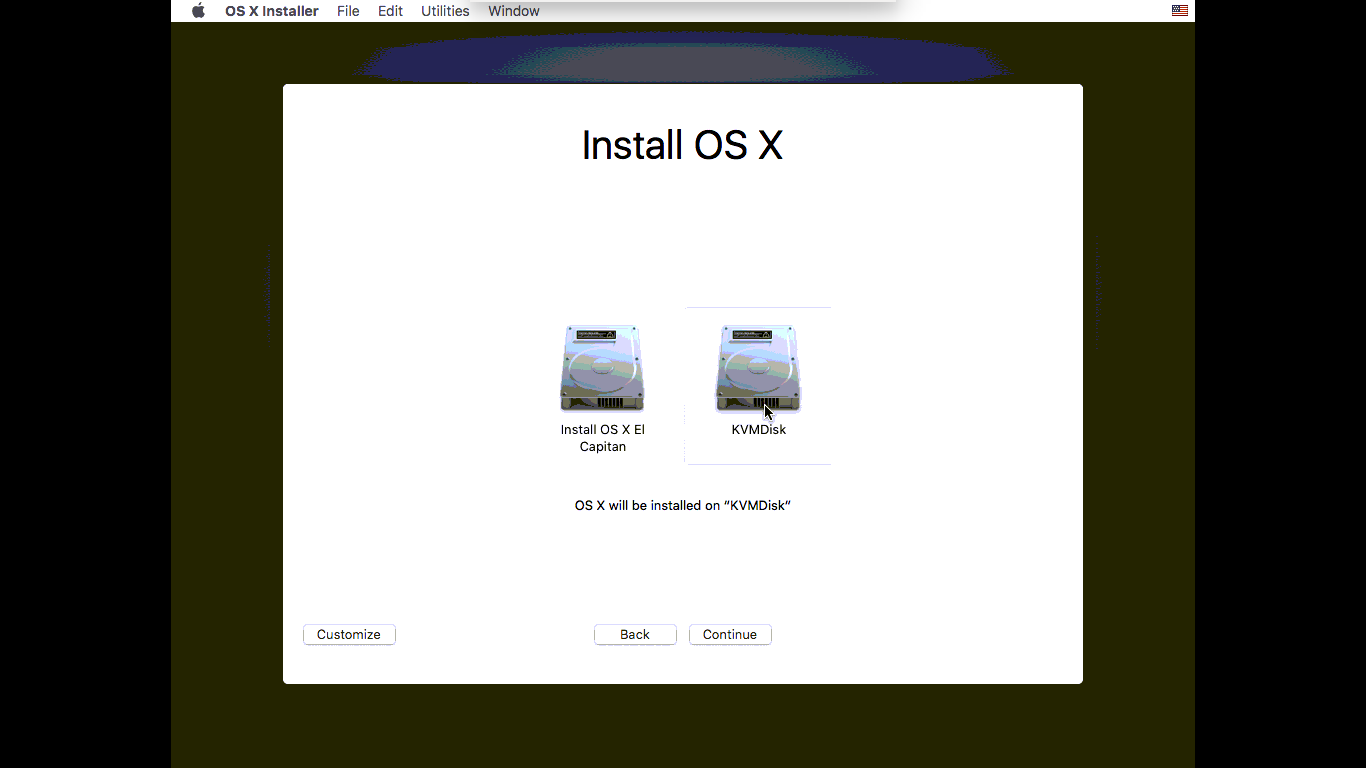Click the OS X will be installed message

point(683,506)
